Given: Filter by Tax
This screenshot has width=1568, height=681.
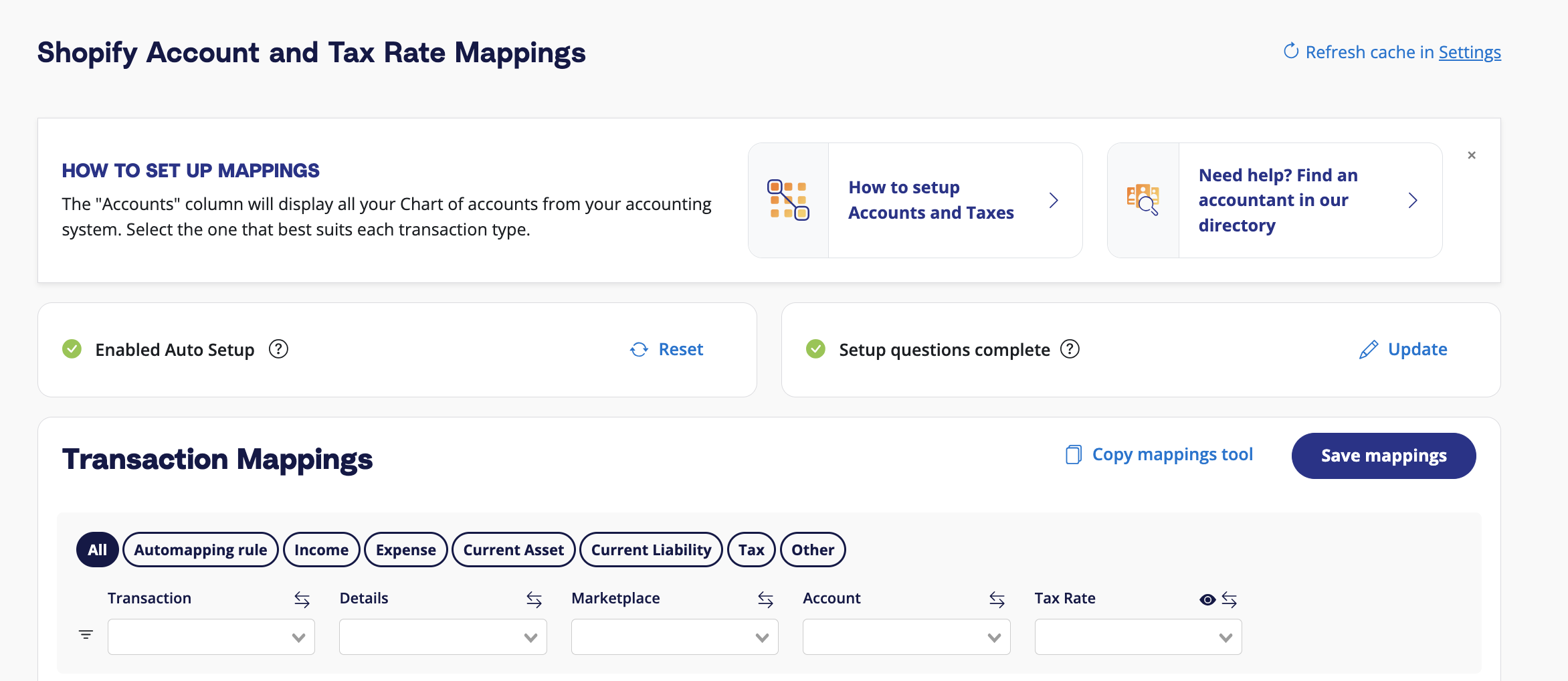Looking at the screenshot, I should pyautogui.click(x=751, y=550).
